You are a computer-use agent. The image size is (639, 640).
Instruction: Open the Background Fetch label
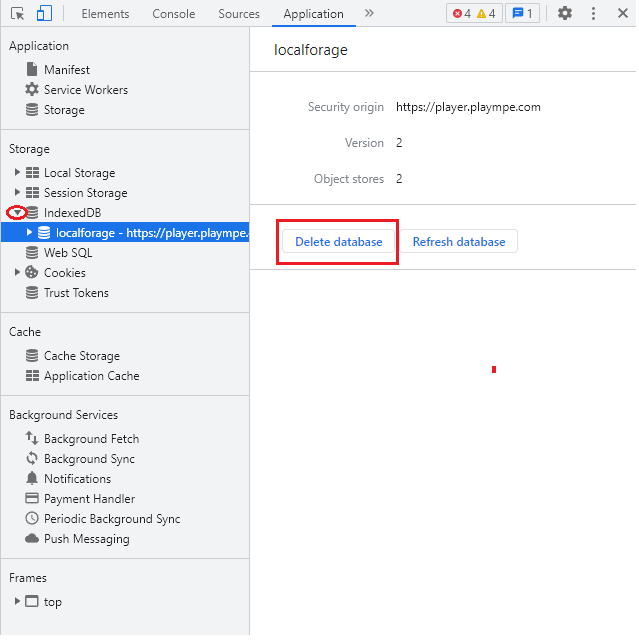(92, 441)
